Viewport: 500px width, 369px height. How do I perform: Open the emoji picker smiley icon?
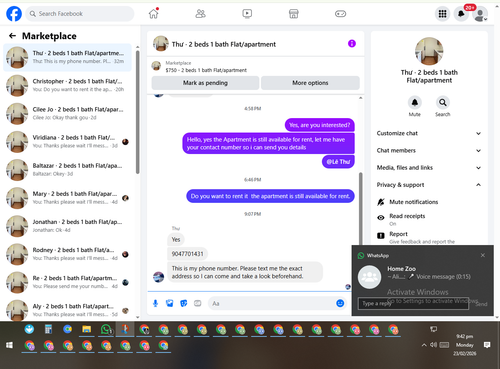pos(340,303)
